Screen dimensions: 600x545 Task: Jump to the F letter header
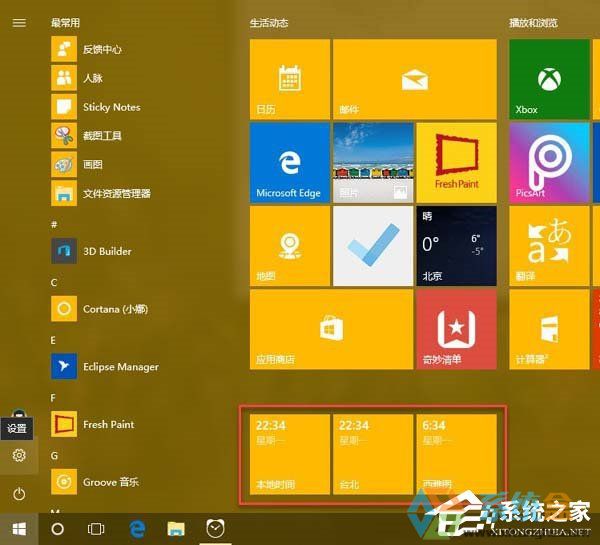53,398
